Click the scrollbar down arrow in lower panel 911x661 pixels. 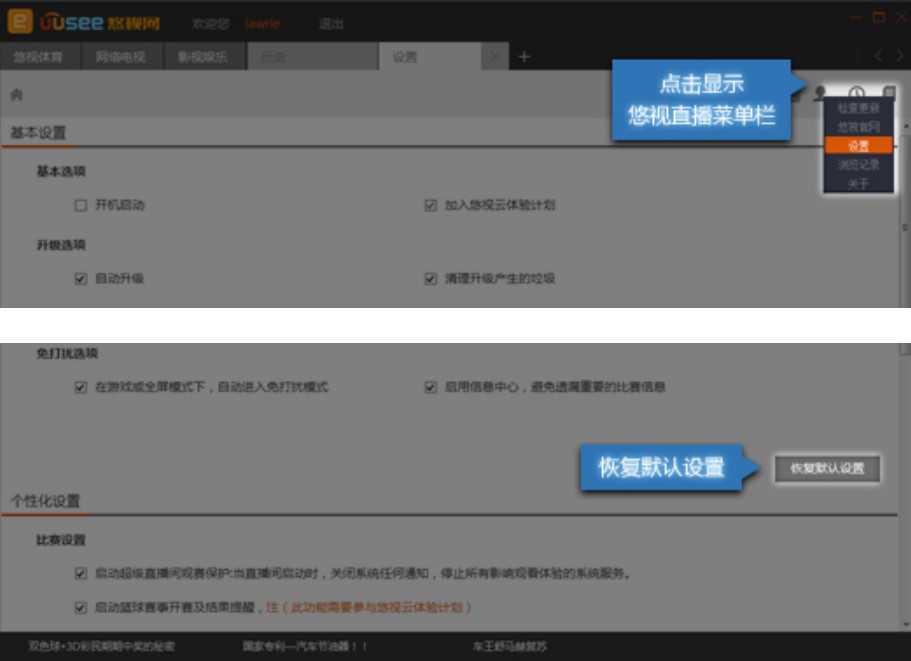(906, 624)
